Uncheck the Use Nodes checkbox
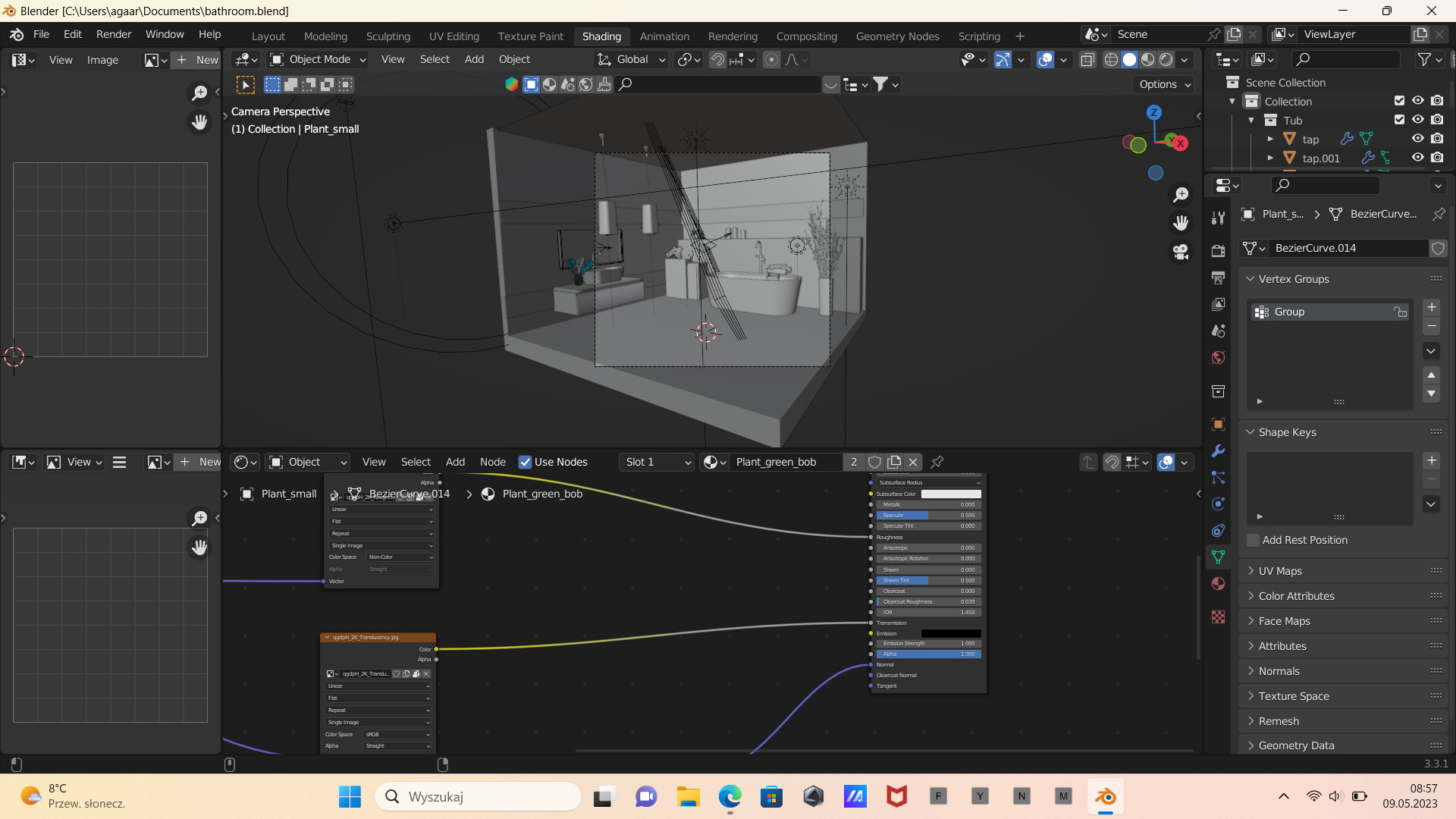This screenshot has height=819, width=1456. tap(525, 462)
